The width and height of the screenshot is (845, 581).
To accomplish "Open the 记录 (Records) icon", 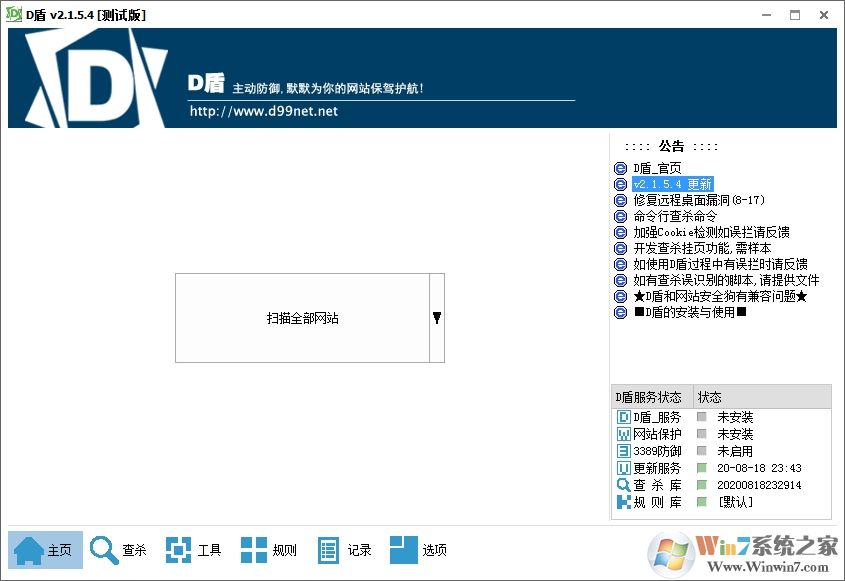I will click(330, 548).
